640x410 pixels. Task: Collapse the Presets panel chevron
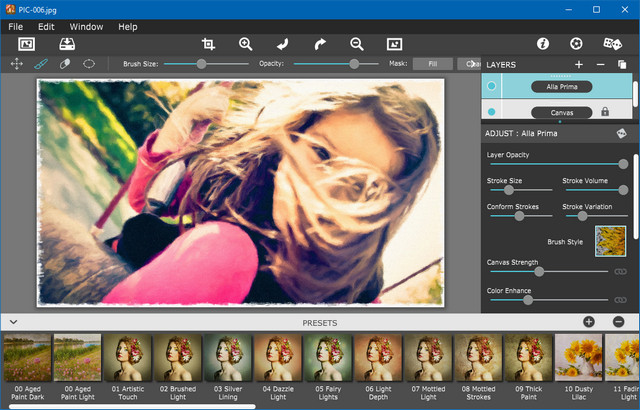coord(13,322)
